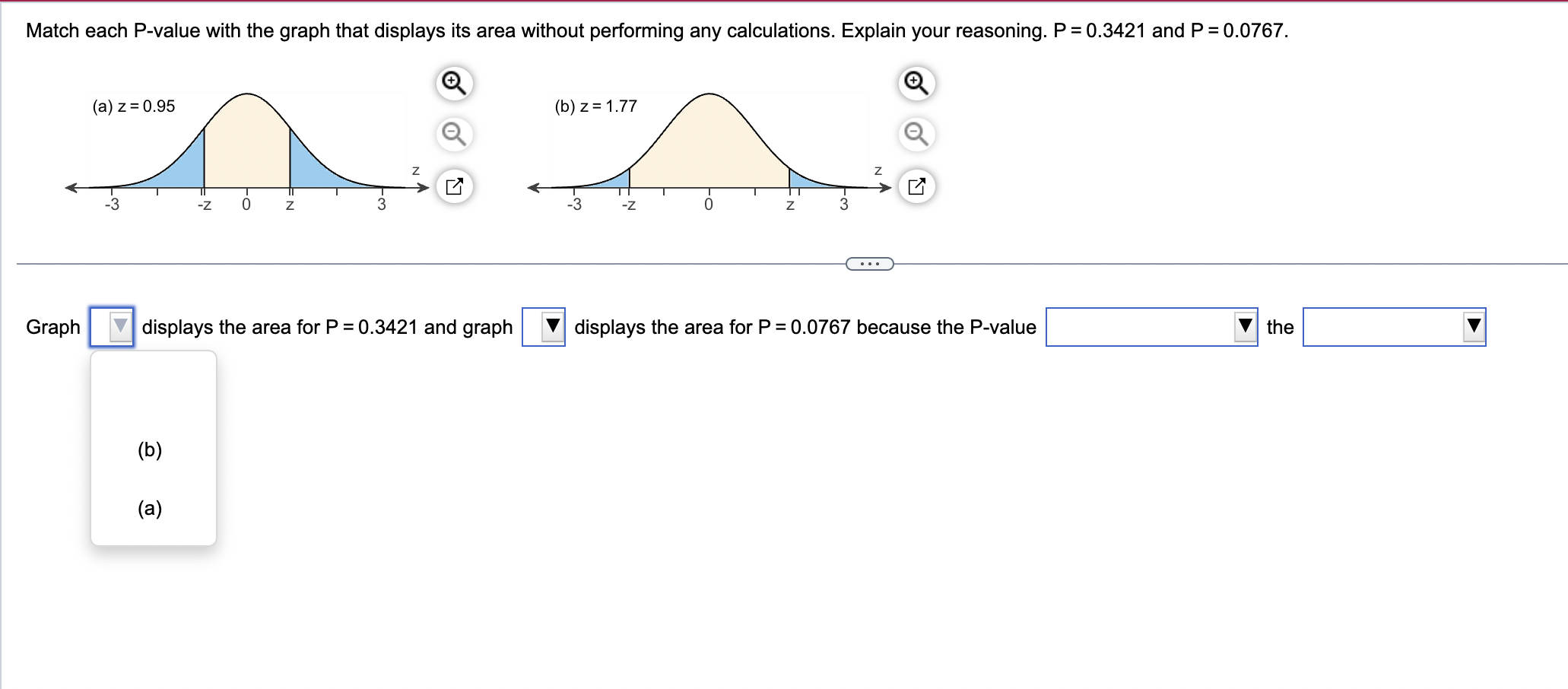Choose the blank entry in the open list

(150, 388)
